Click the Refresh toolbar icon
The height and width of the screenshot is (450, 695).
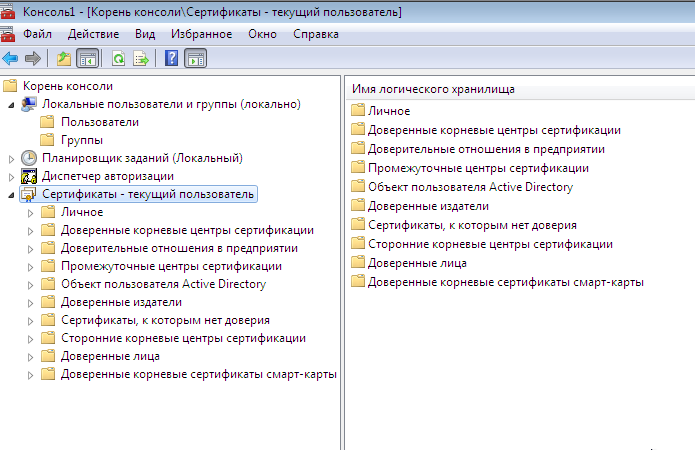coord(118,59)
